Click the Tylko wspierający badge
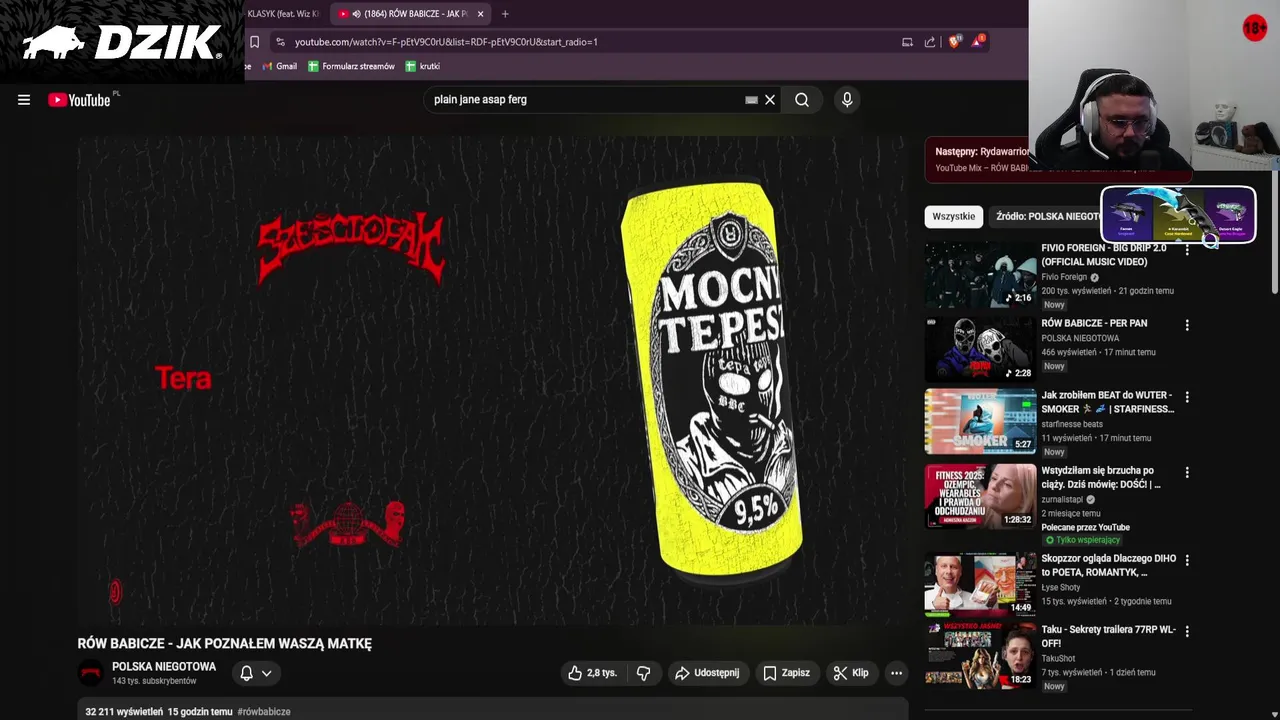Viewport: 1280px width, 720px height. click(x=1081, y=540)
